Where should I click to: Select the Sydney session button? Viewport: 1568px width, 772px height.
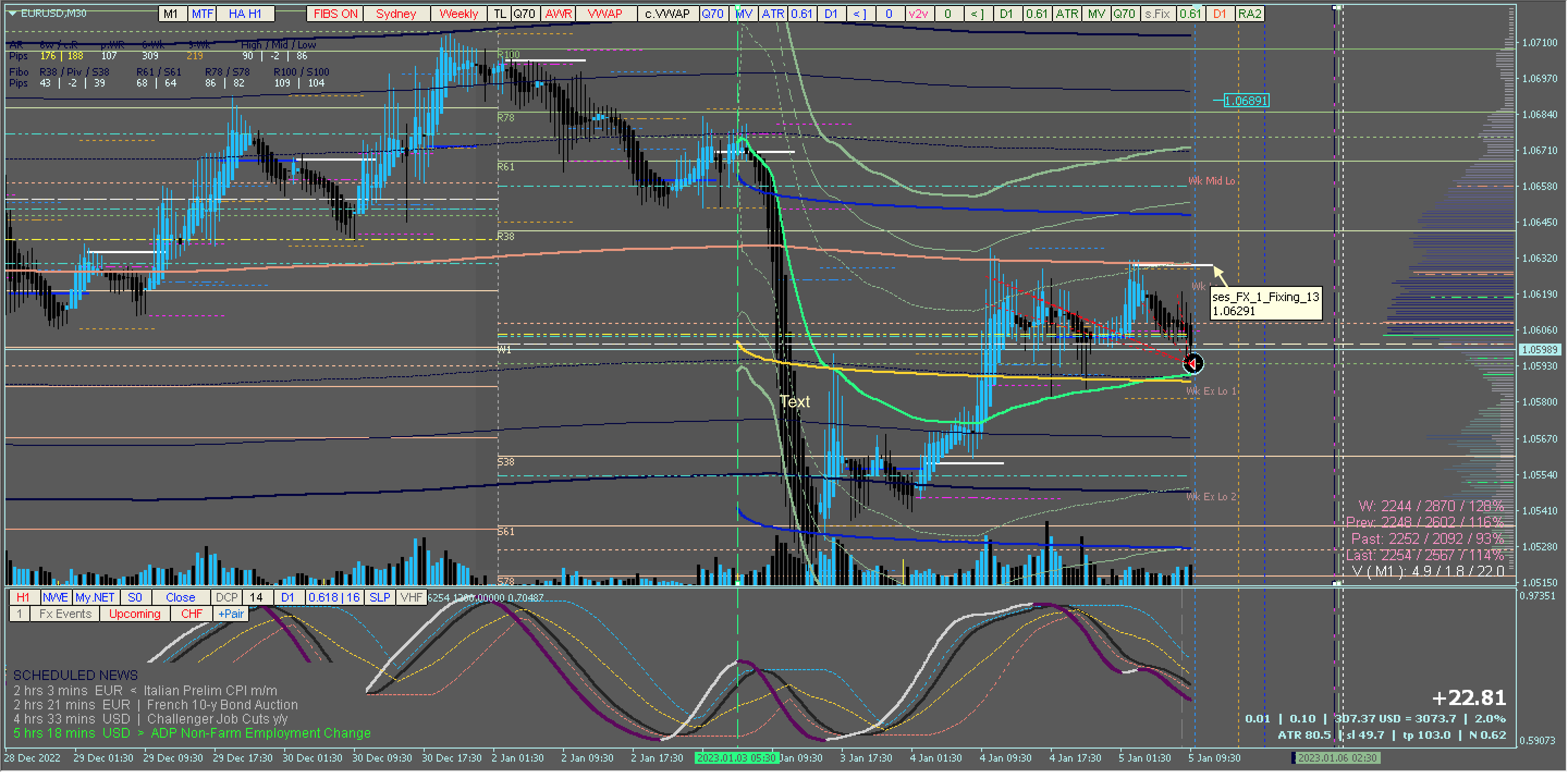[x=396, y=14]
